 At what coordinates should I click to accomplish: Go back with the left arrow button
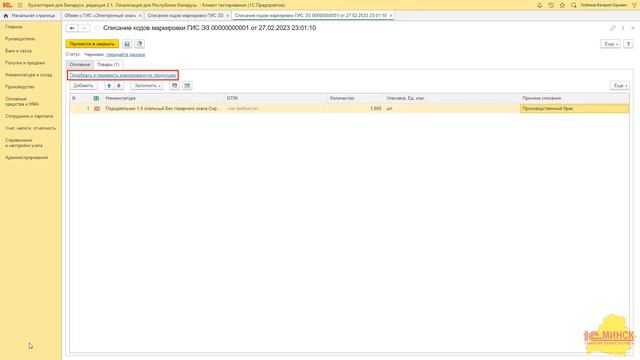72,28
